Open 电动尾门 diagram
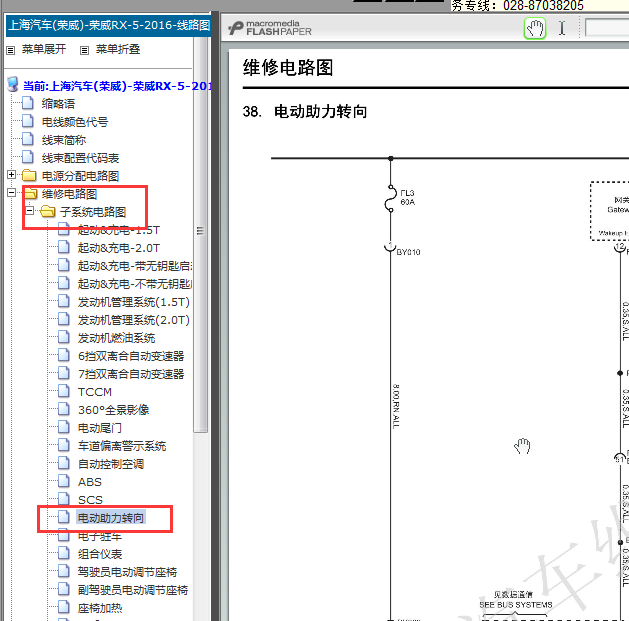Viewport: 629px width, 621px height. click(99, 428)
